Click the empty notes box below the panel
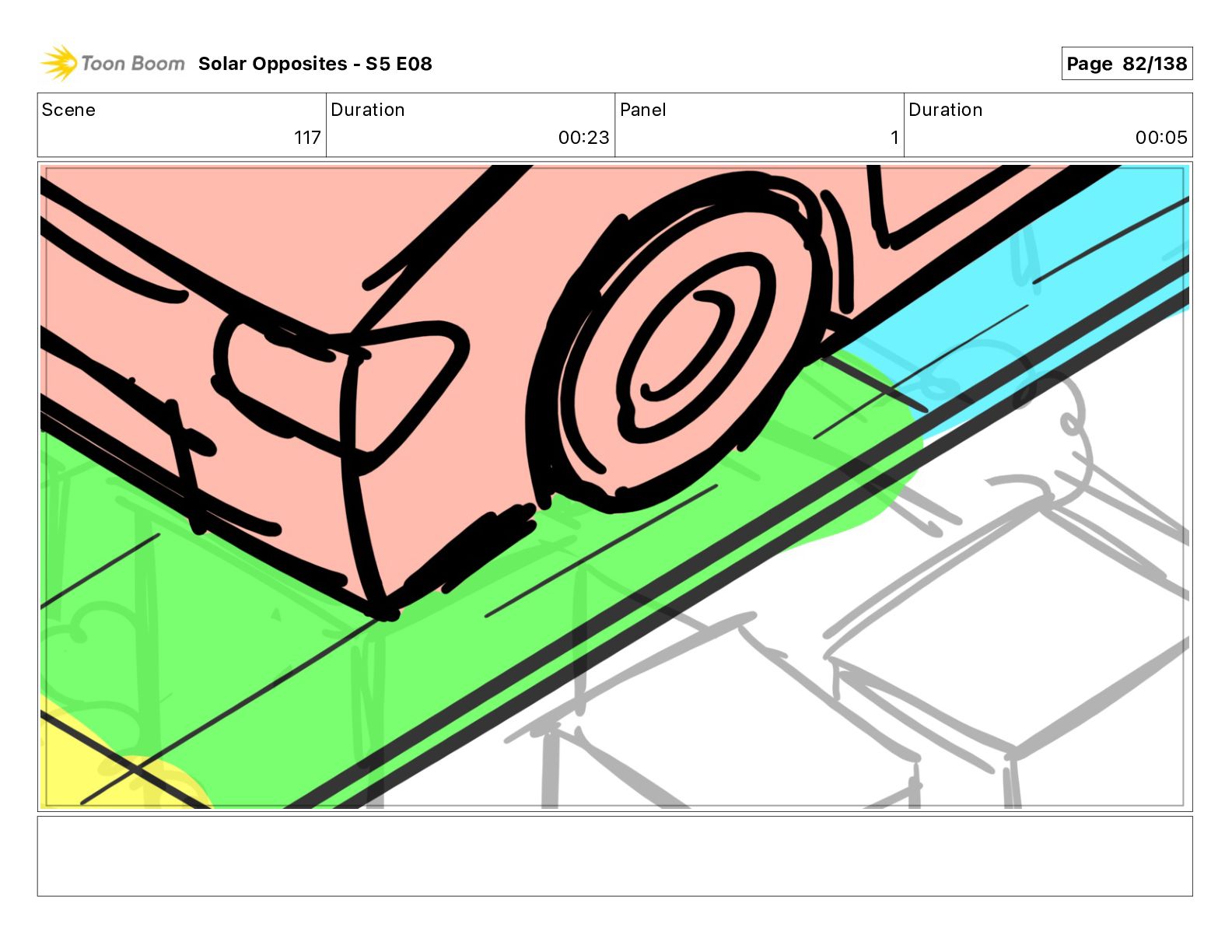 614,856
